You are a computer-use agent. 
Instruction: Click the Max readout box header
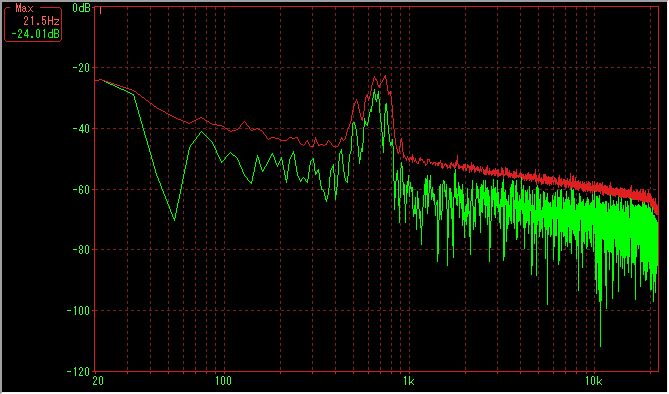pyautogui.click(x=24, y=8)
